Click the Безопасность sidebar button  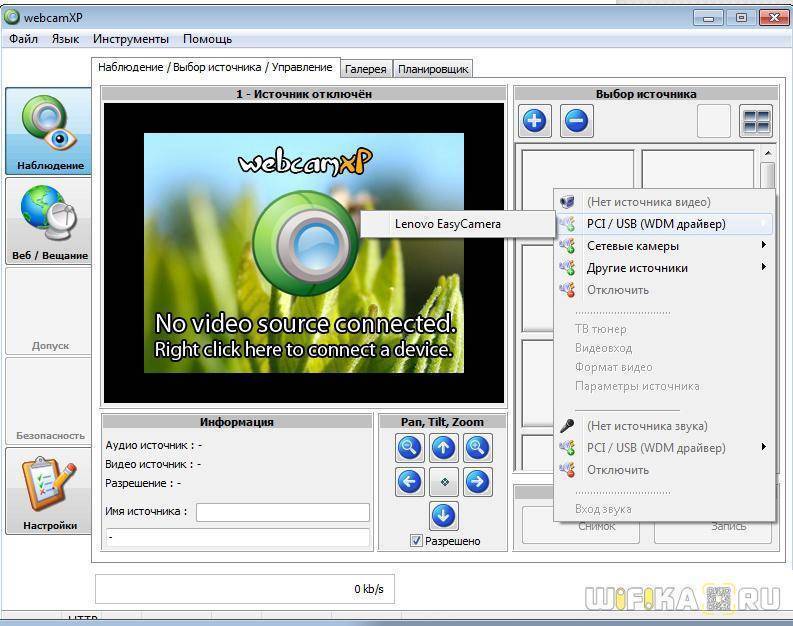pyautogui.click(x=49, y=401)
